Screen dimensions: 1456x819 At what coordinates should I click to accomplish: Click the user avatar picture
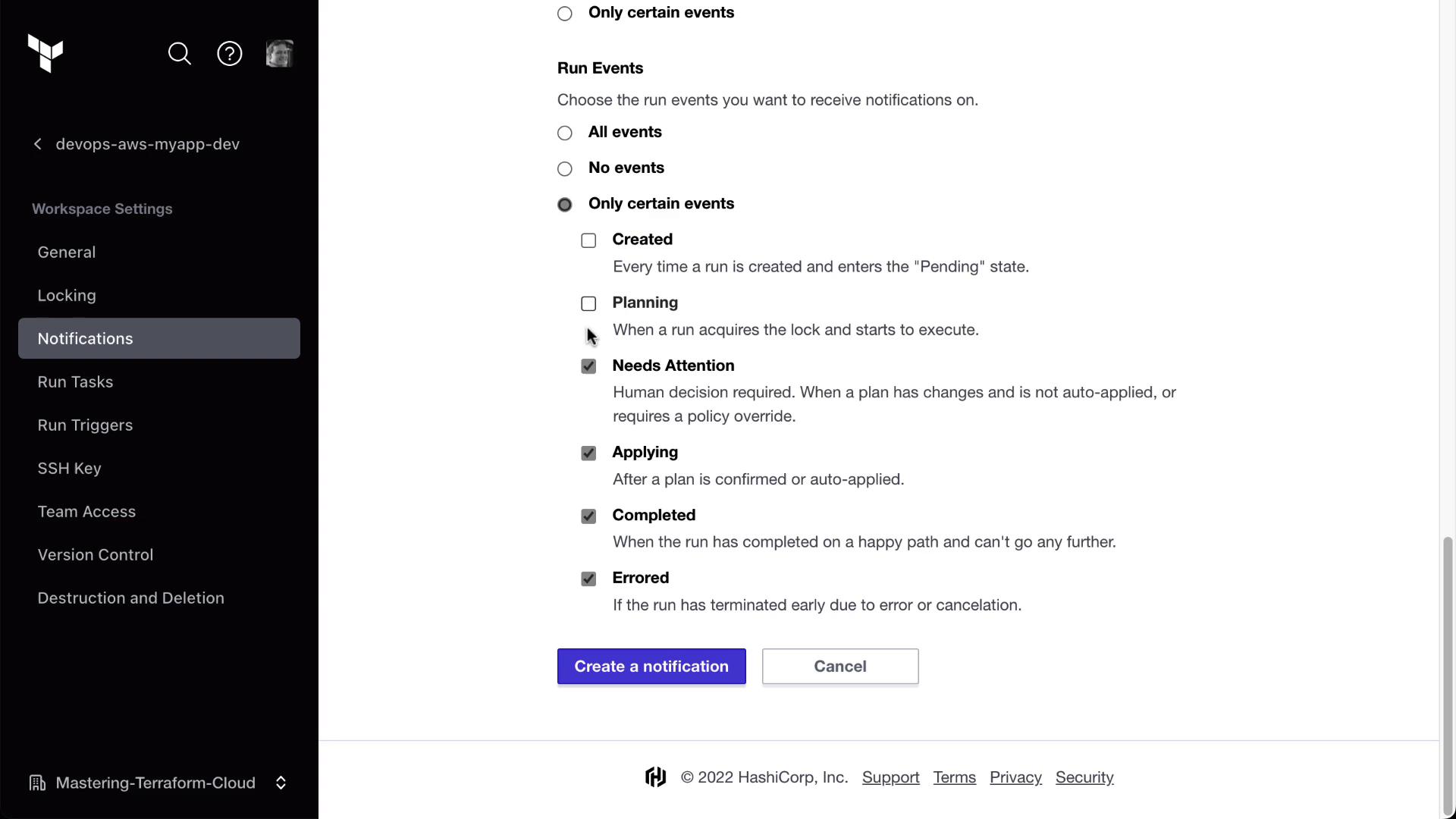[280, 54]
